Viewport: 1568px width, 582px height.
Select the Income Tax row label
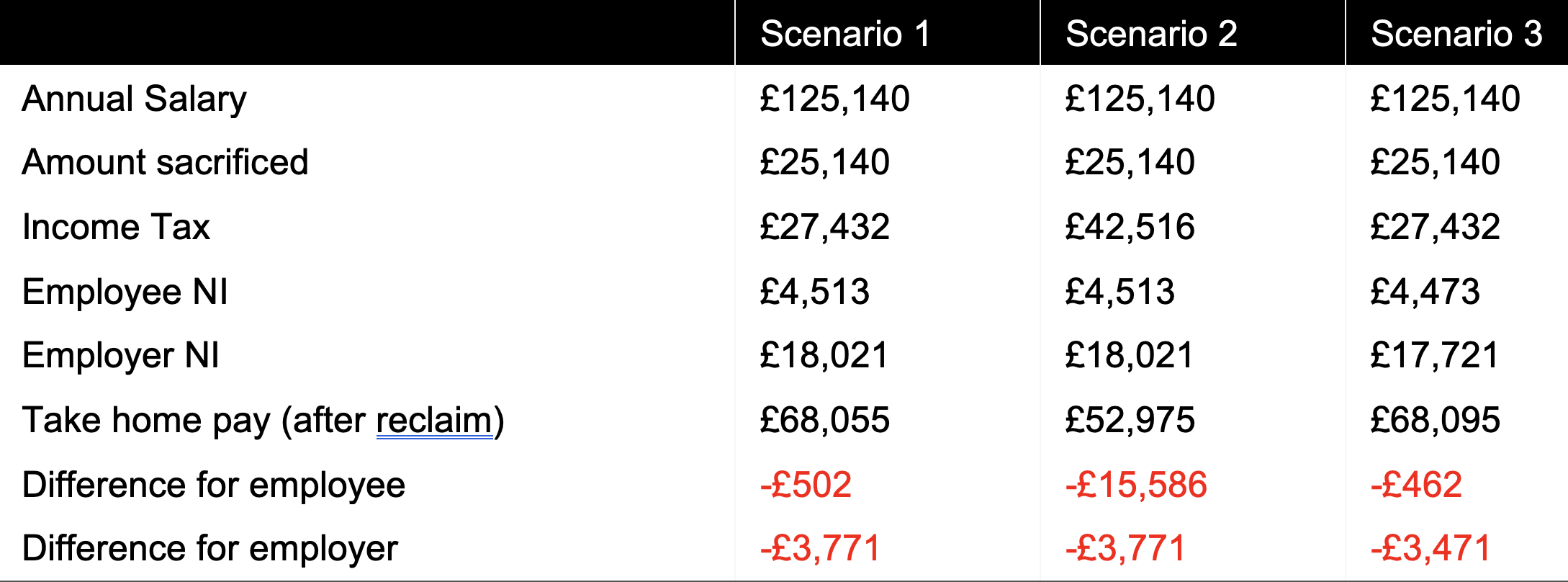click(x=116, y=227)
